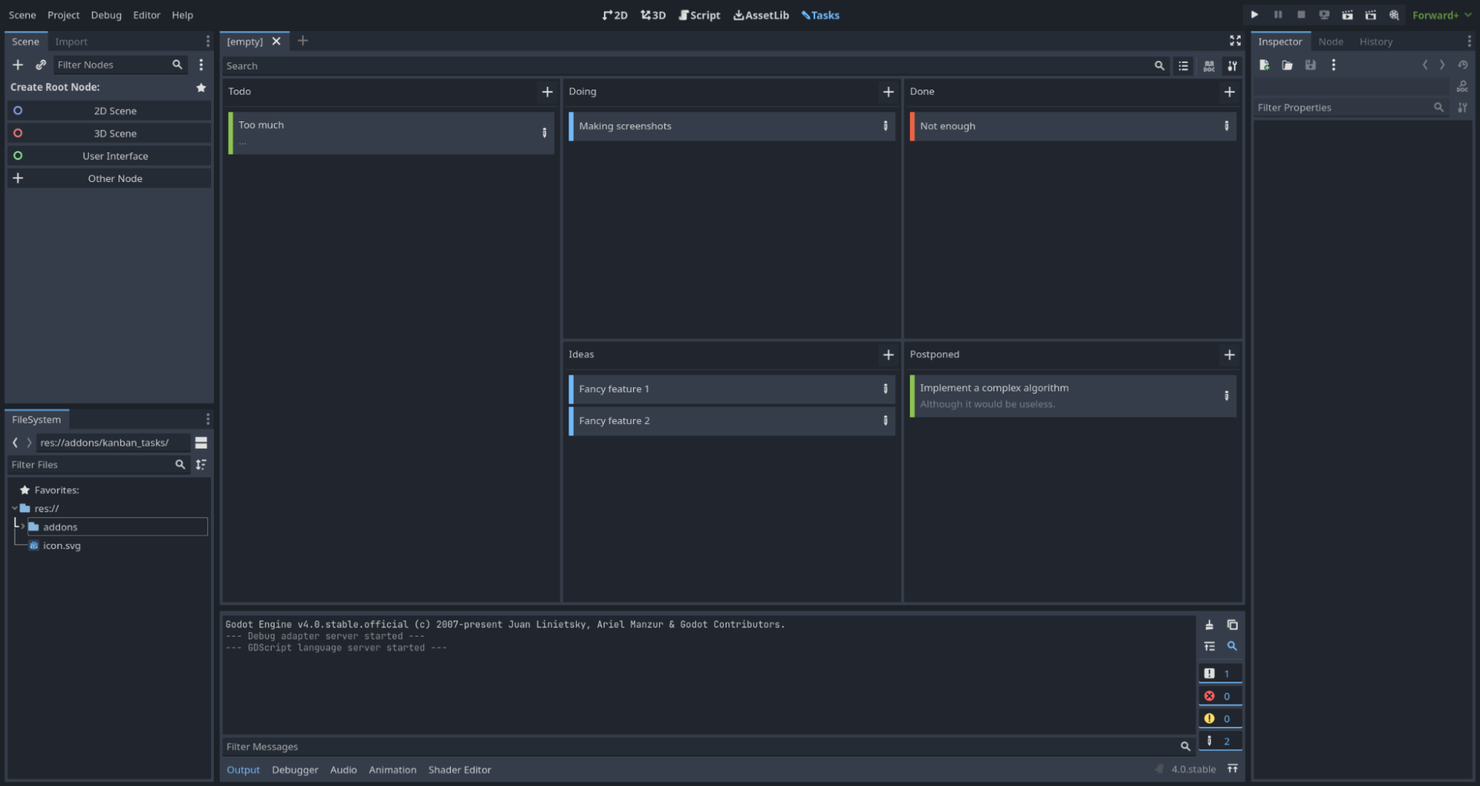The height and width of the screenshot is (786, 1480).
Task: Open the Debug menu
Action: (x=106, y=15)
